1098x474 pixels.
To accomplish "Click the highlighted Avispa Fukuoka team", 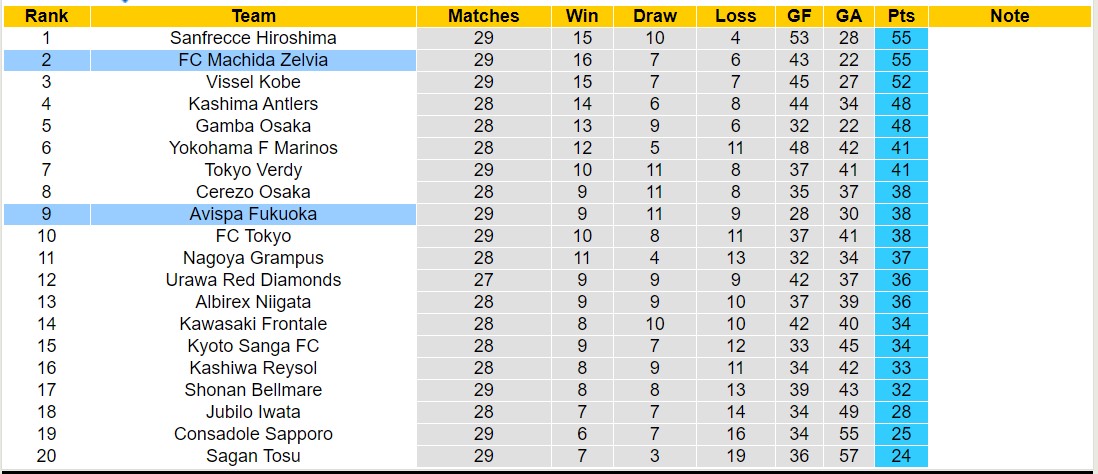I will (x=253, y=214).
